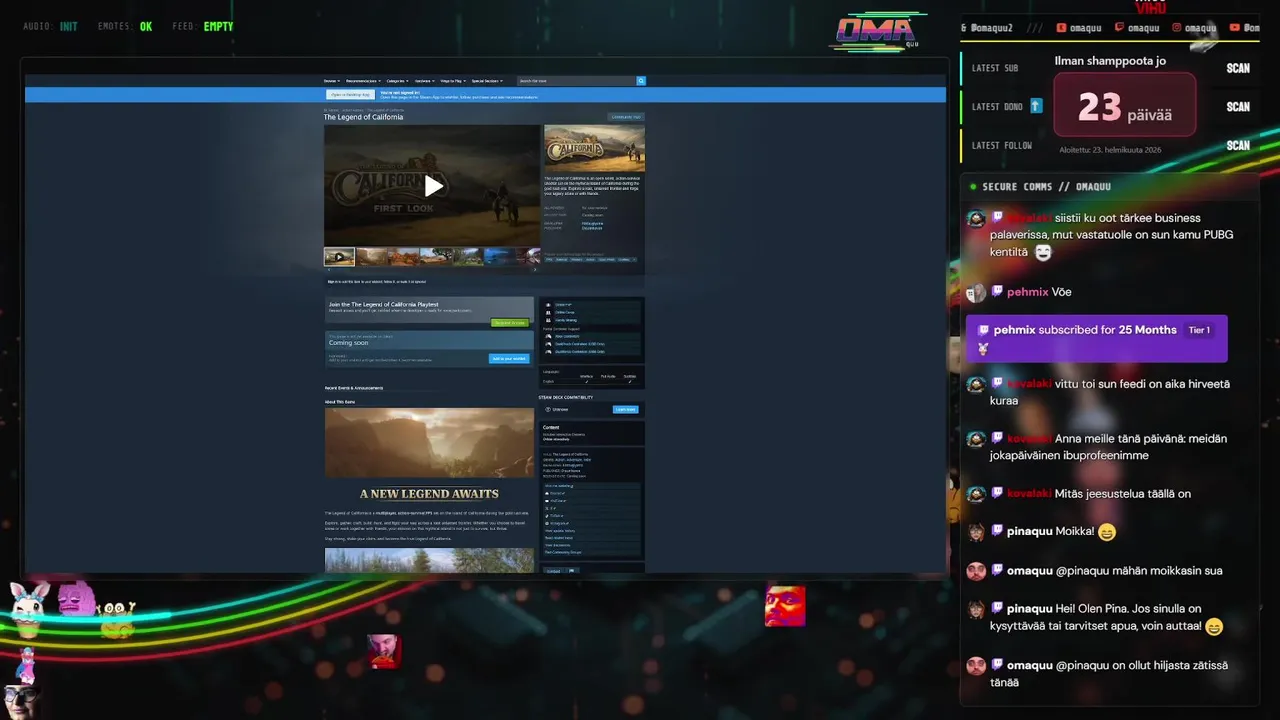Select the second screenshot thumbnail in strip

[403, 257]
